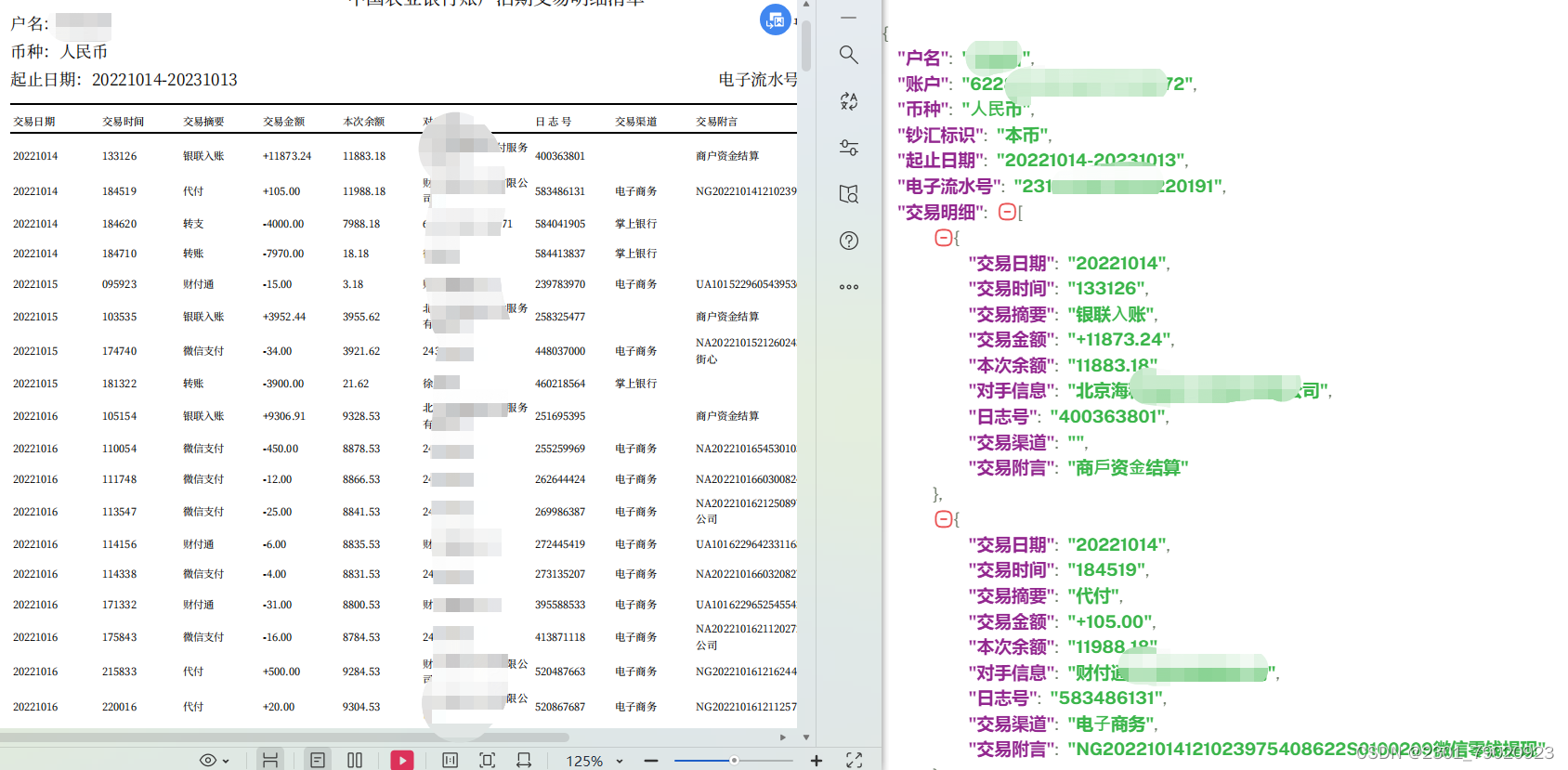This screenshot has width=1568, height=770.
Task: Click the fit width icon
Action: (x=524, y=760)
